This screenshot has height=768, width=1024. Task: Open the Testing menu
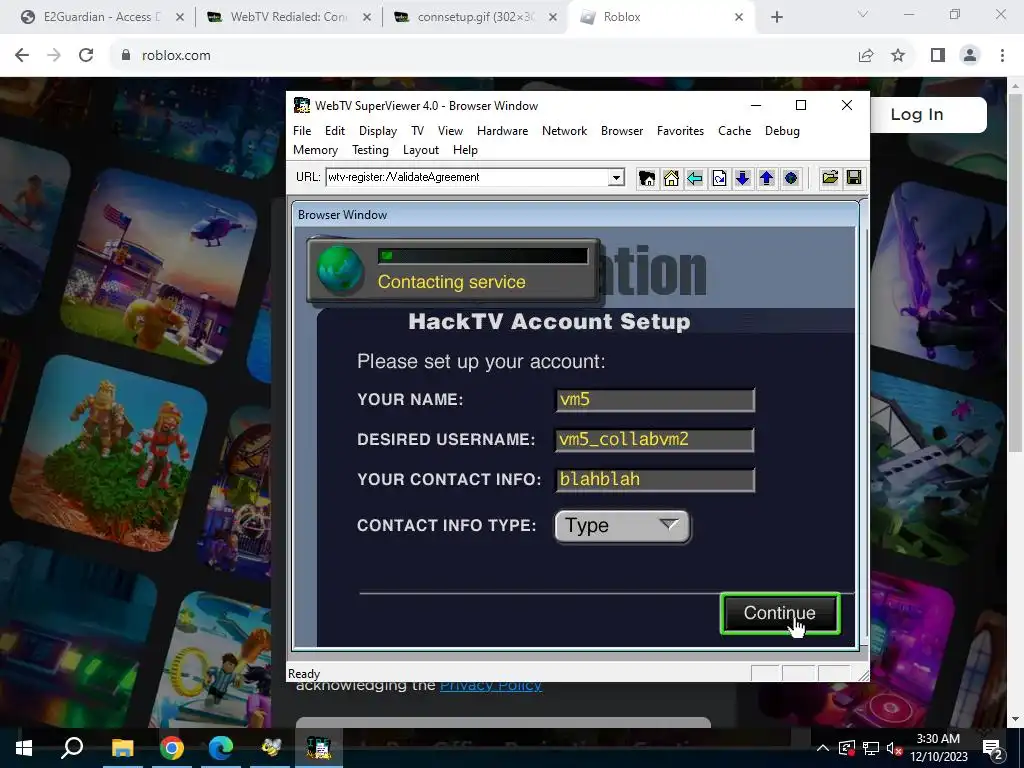point(370,150)
